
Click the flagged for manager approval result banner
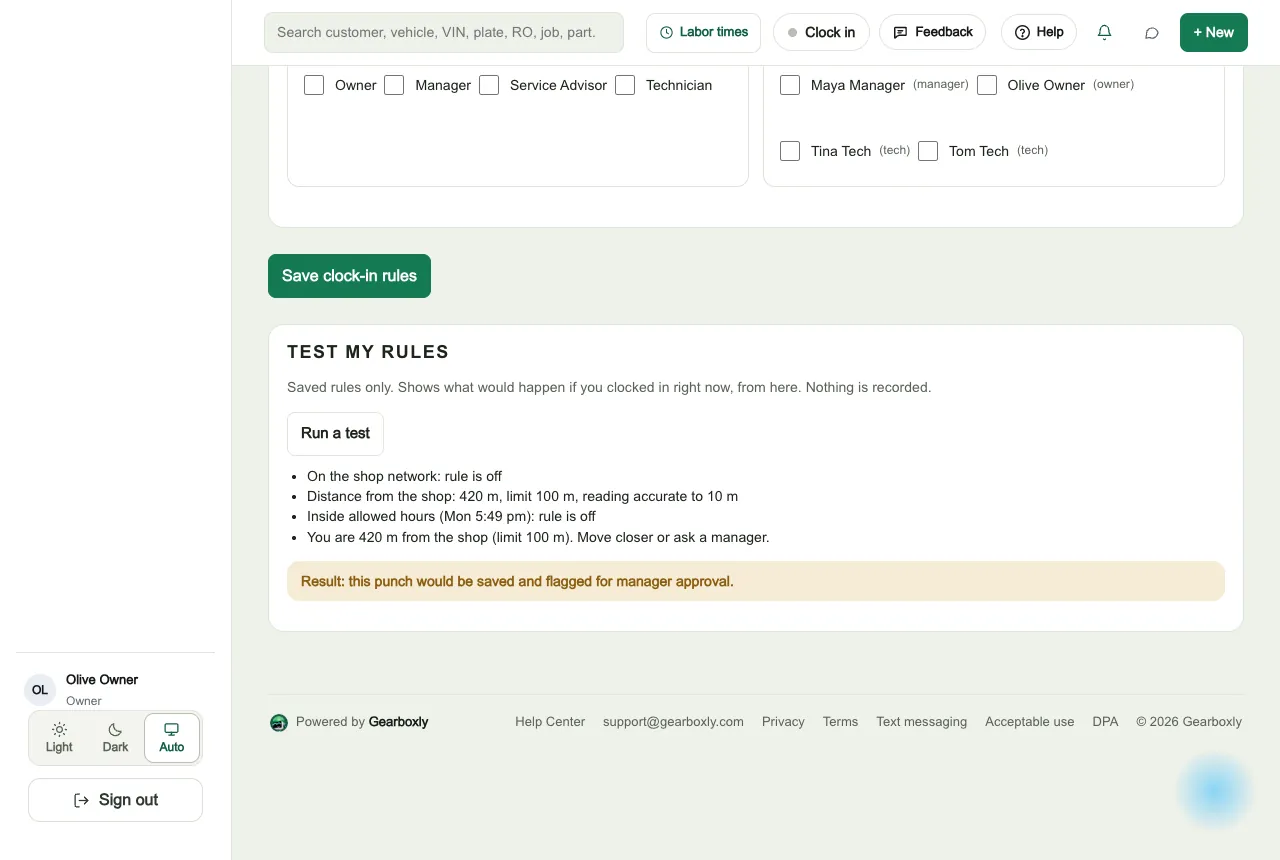pos(756,581)
